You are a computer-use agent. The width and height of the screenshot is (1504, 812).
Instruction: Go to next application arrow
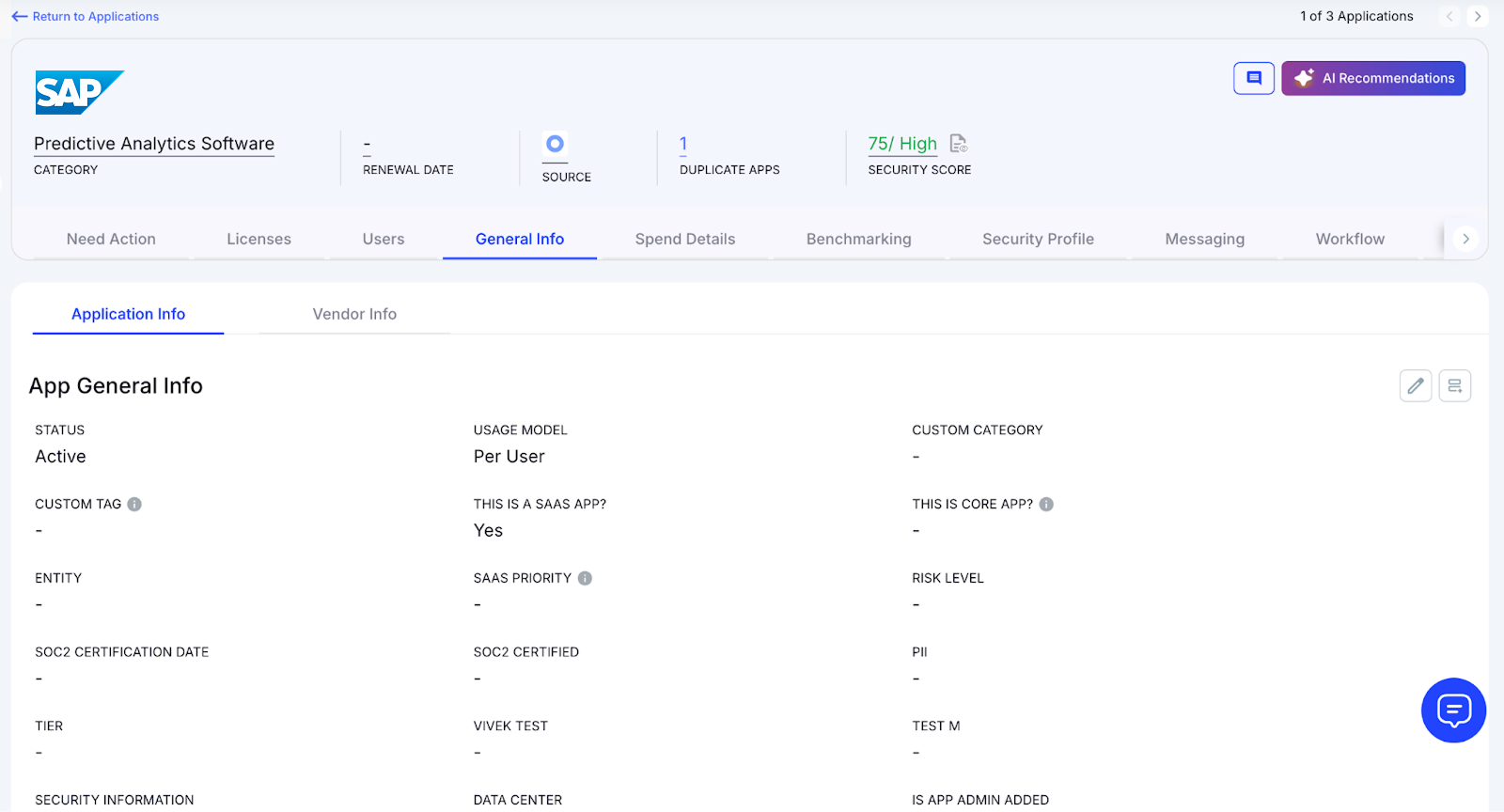tap(1478, 16)
